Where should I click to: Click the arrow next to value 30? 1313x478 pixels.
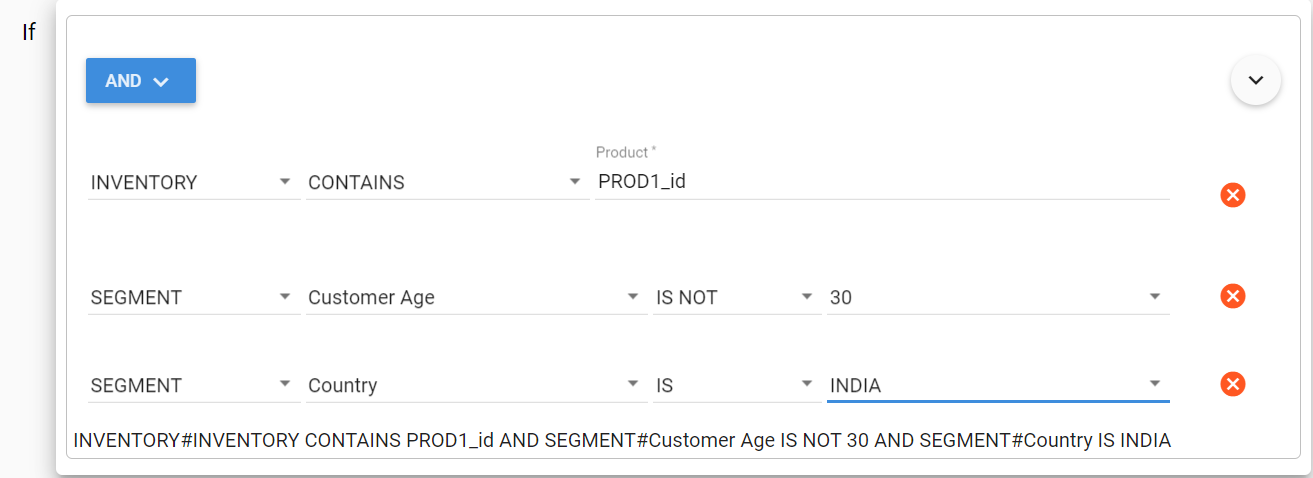(x=1155, y=296)
